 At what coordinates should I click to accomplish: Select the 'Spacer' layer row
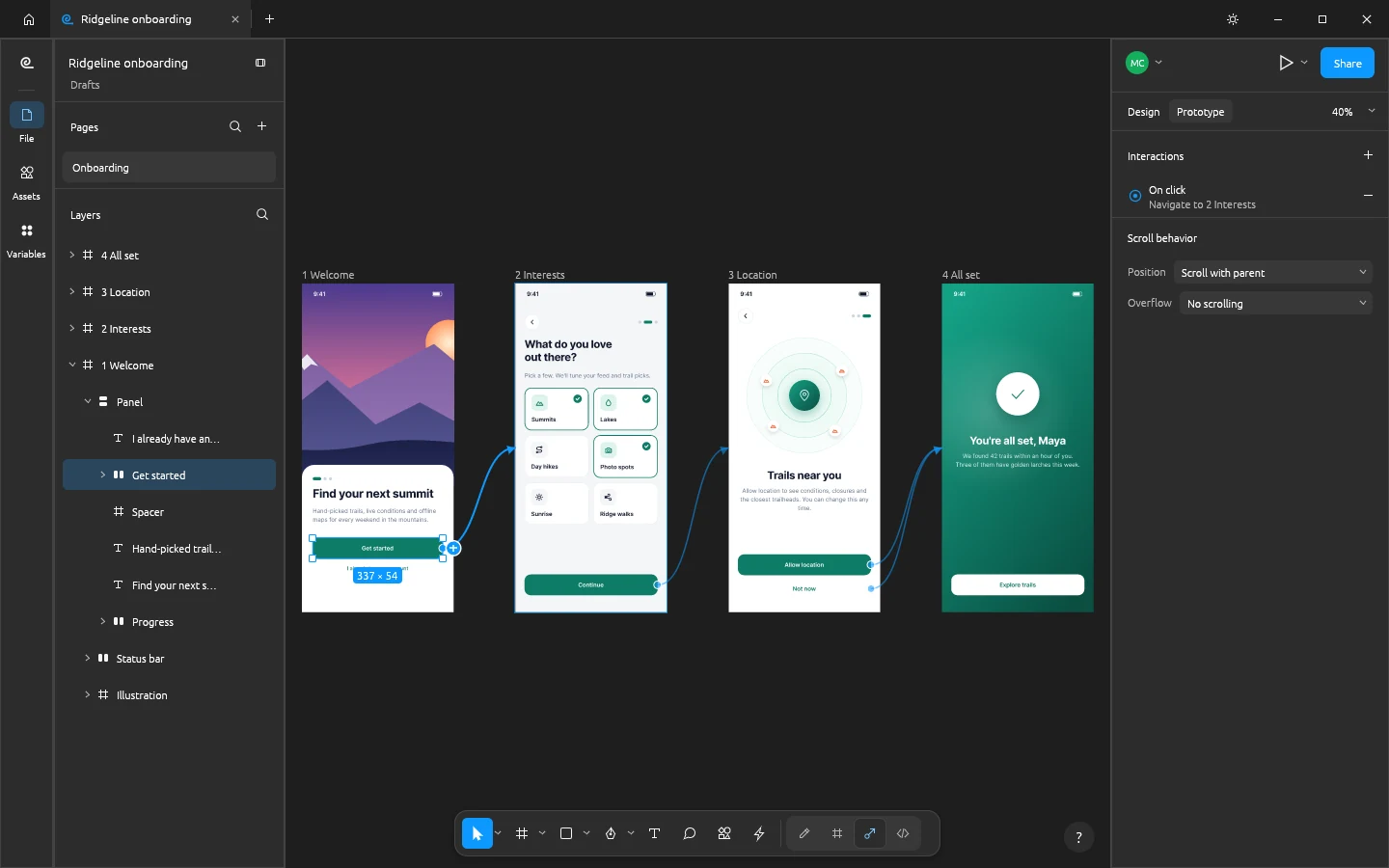tap(169, 512)
